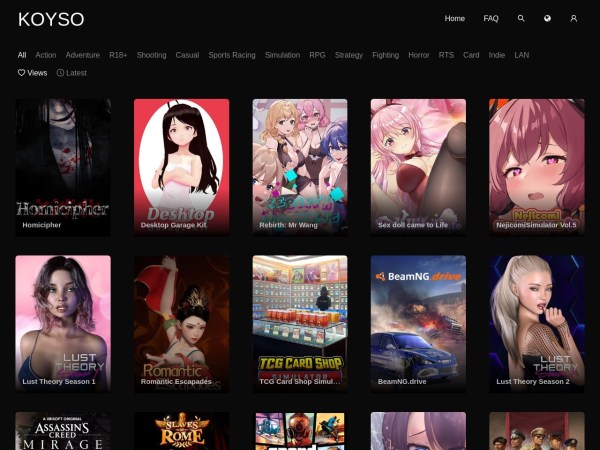Click the search magnifier icon
The width and height of the screenshot is (600, 450).
point(521,18)
